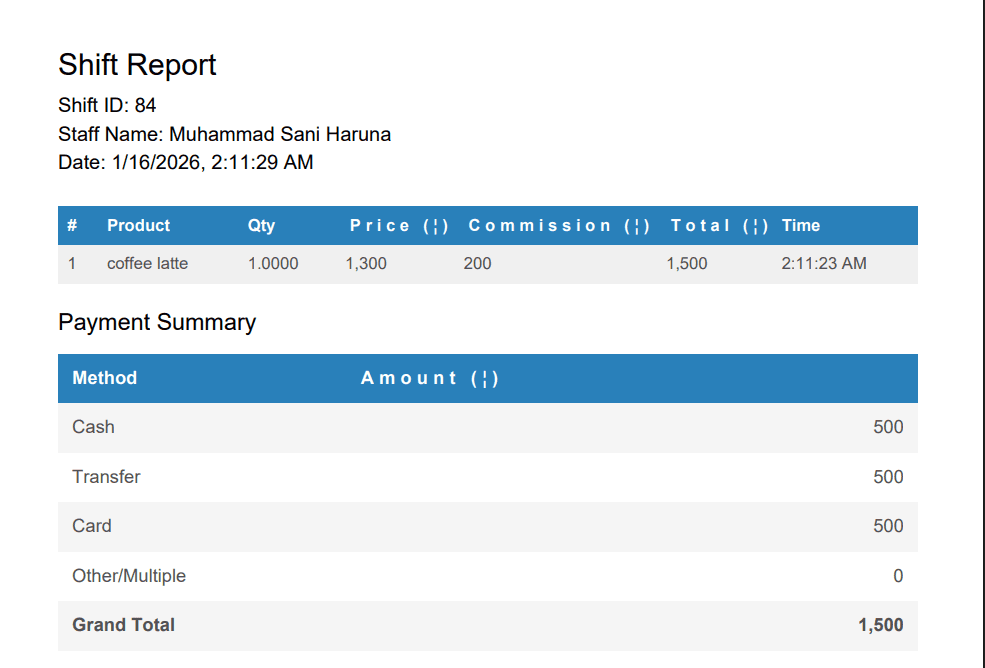Screen dimensions: 985x668
Task: Click the 1.0000 quantity value
Action: pos(273,264)
